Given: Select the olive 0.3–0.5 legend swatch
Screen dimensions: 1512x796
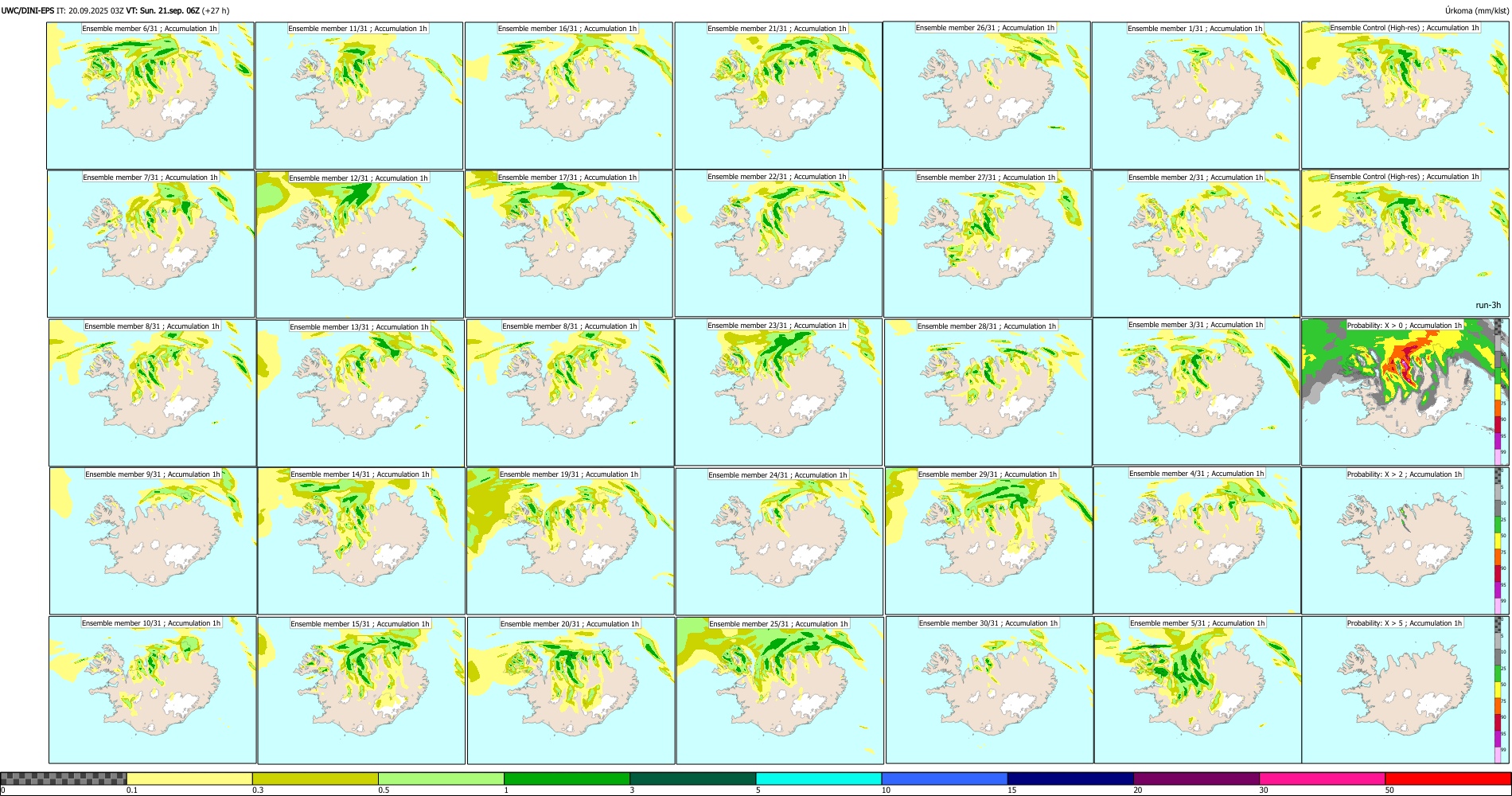Looking at the screenshot, I should click(x=315, y=778).
